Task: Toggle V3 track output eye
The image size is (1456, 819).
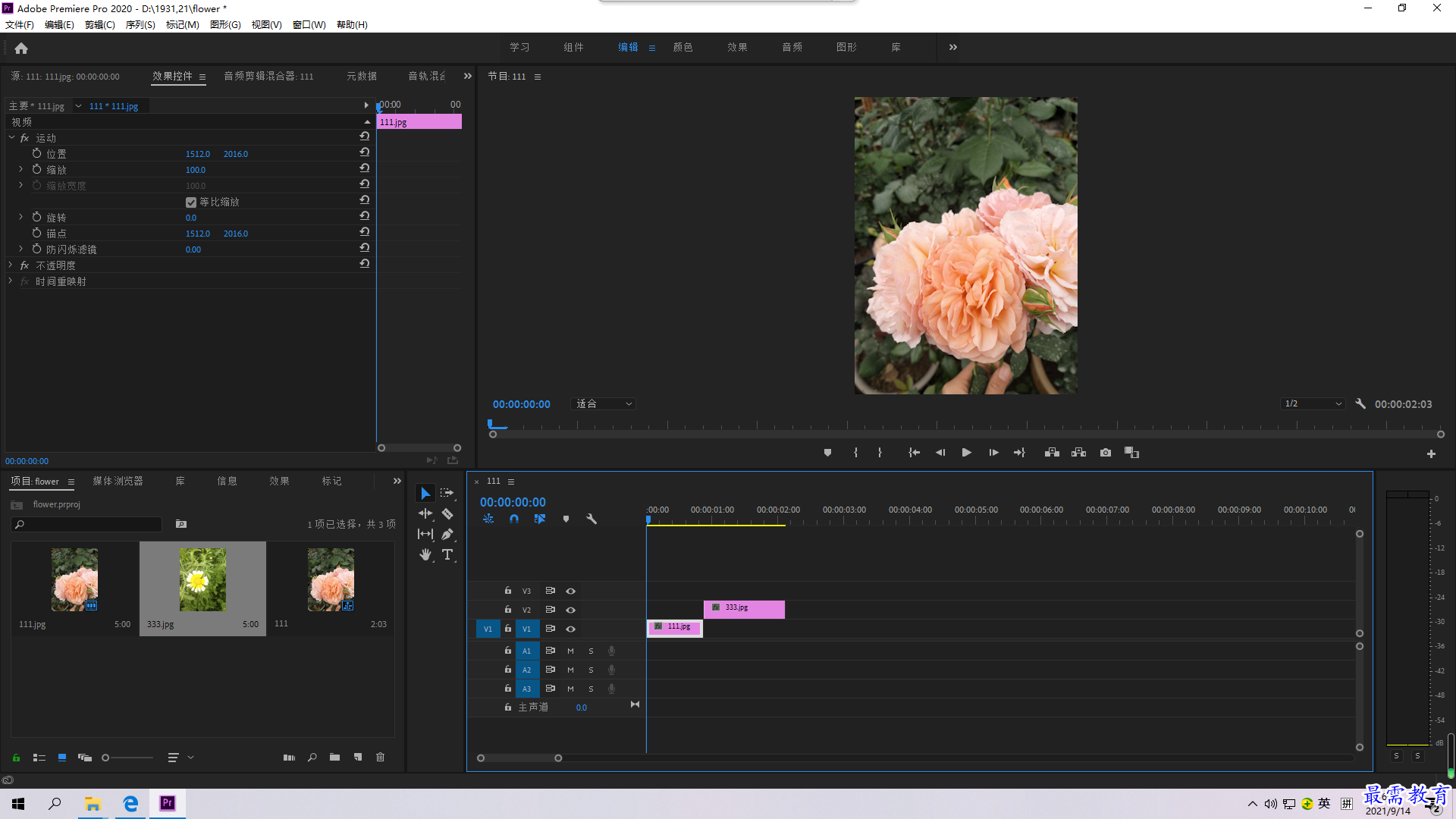Action: 571,591
